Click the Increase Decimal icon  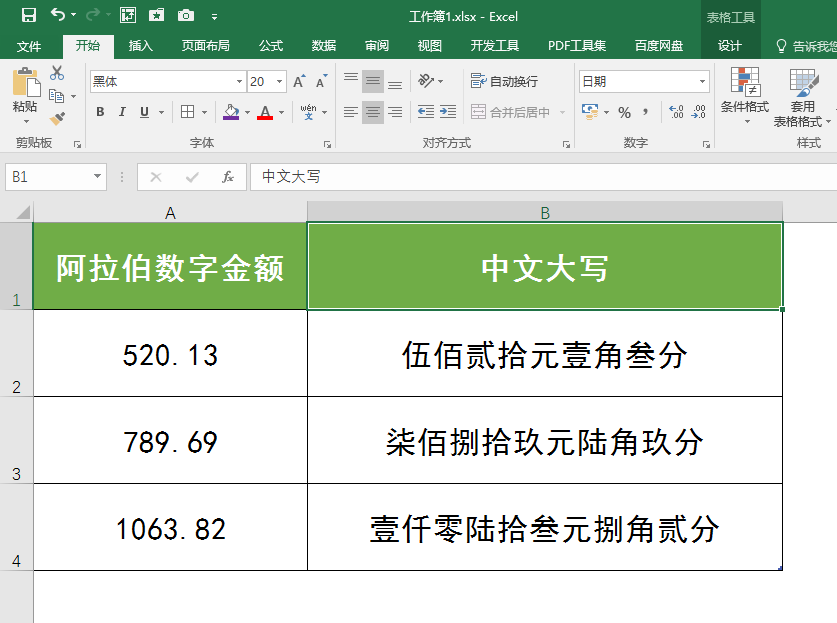[x=676, y=112]
